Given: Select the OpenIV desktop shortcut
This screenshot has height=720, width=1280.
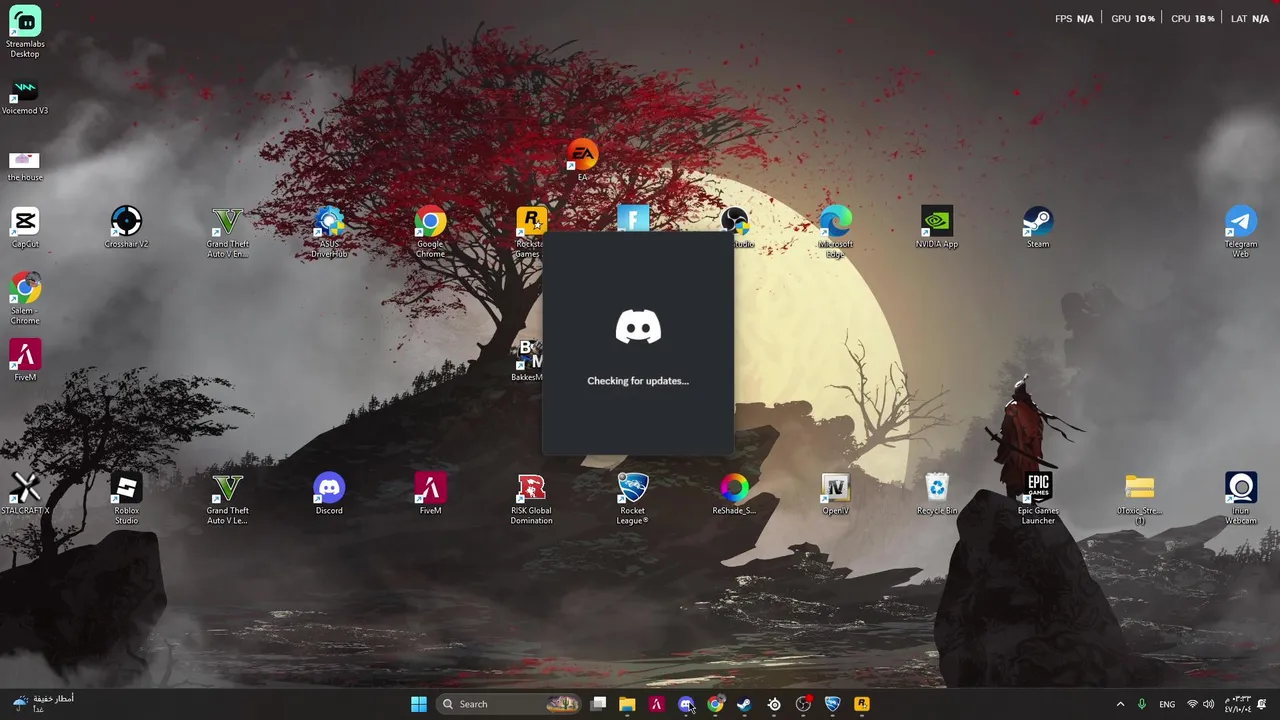Looking at the screenshot, I should coord(835,495).
